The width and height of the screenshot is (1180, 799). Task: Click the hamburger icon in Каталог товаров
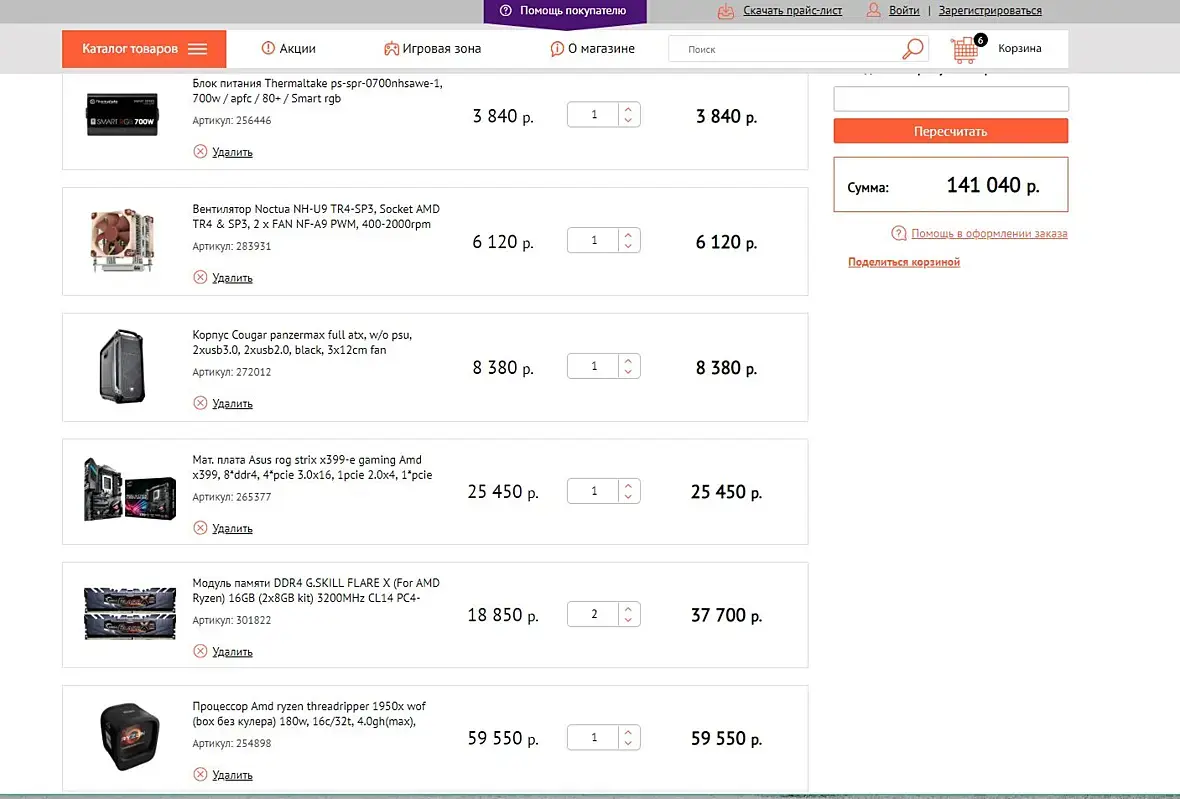197,49
